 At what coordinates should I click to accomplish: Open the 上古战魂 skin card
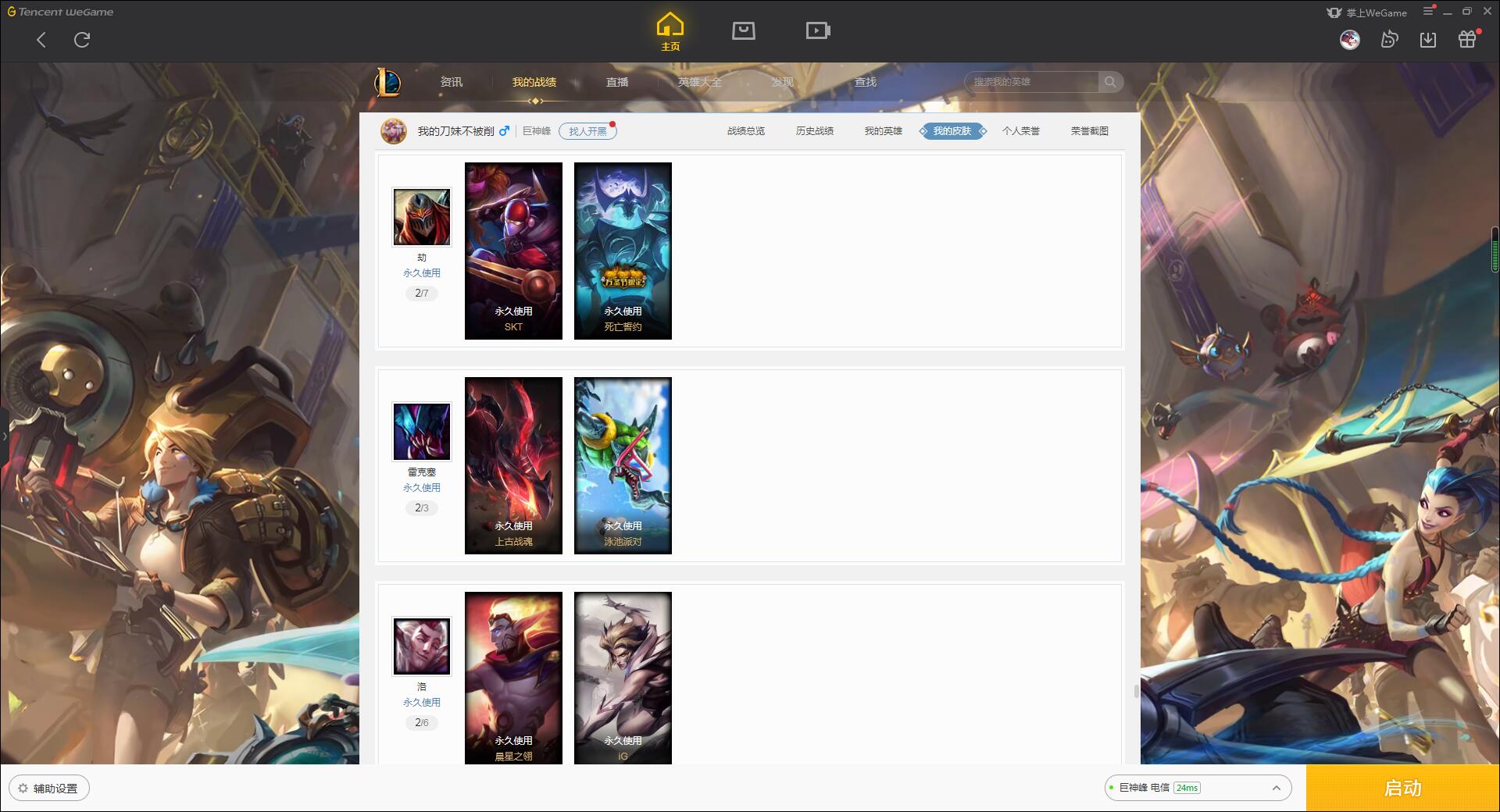click(x=513, y=465)
